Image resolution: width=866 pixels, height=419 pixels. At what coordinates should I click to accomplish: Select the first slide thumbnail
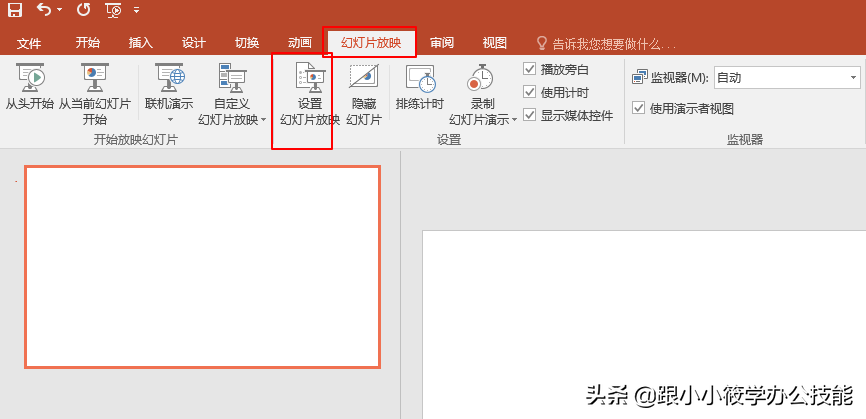tap(202, 267)
